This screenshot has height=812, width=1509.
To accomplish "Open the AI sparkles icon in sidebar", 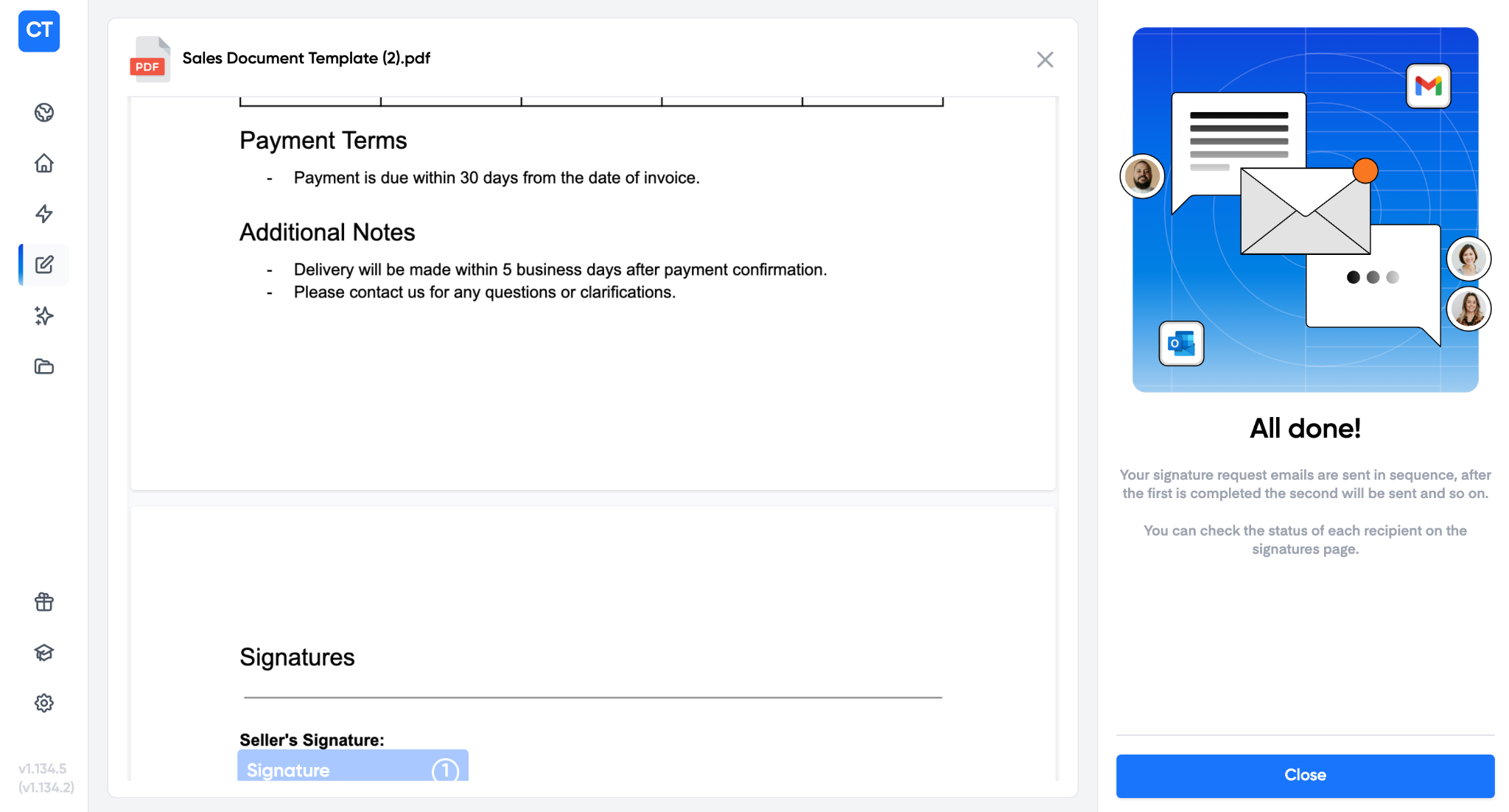I will pos(44,315).
